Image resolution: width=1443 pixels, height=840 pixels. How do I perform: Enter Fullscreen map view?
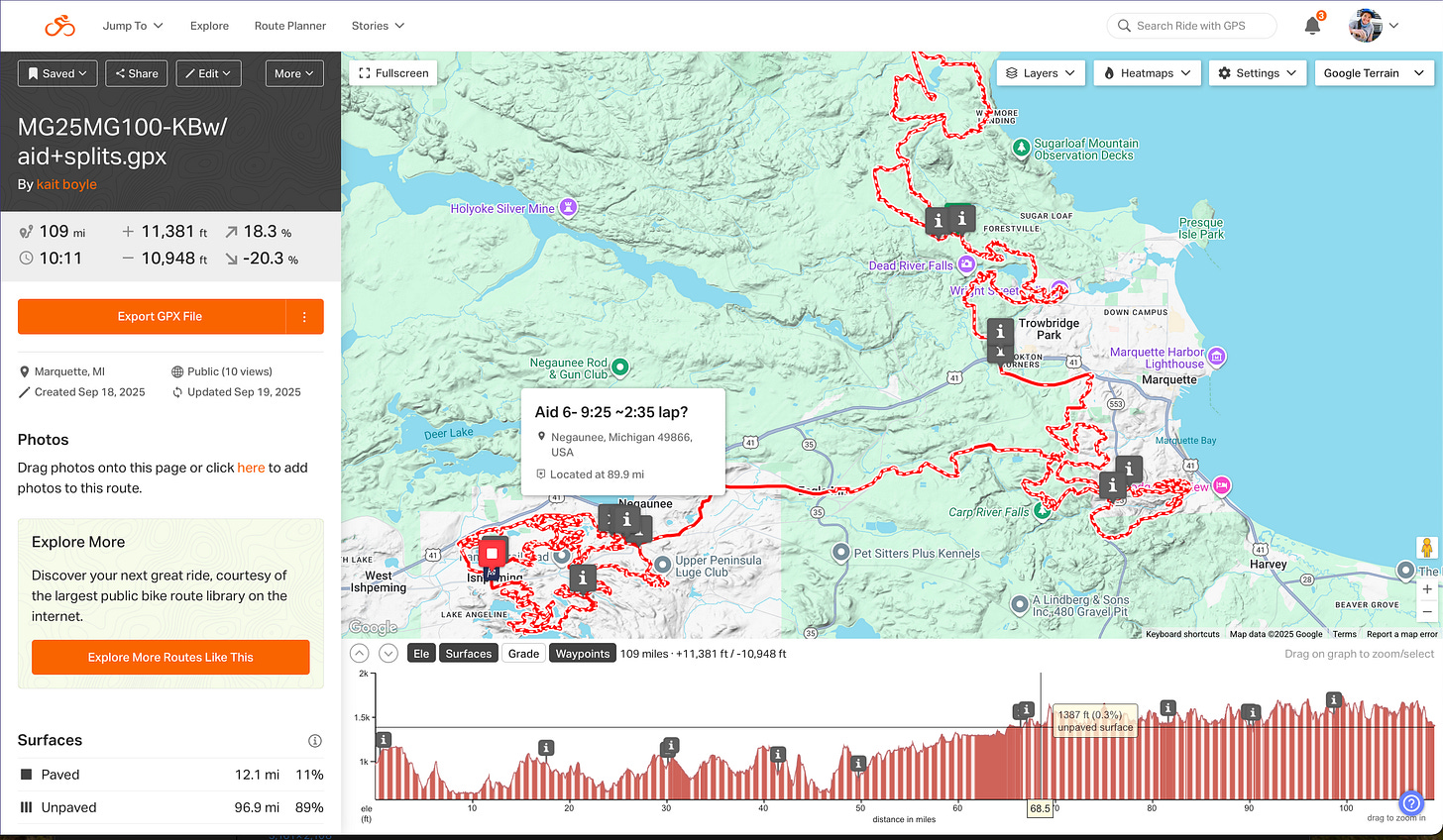(x=393, y=73)
